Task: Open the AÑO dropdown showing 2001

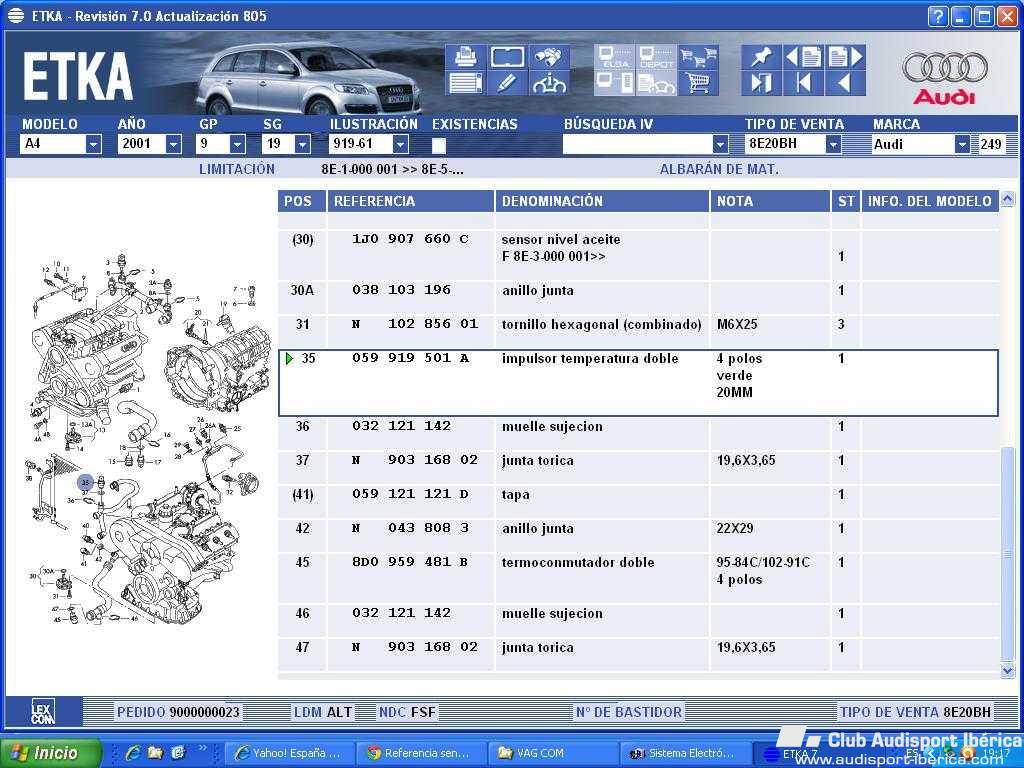Action: 173,144
